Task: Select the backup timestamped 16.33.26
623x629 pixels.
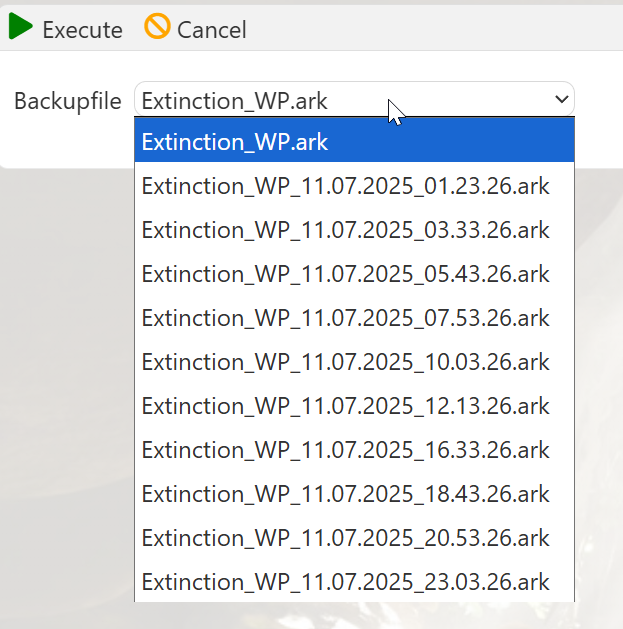Action: pos(354,450)
